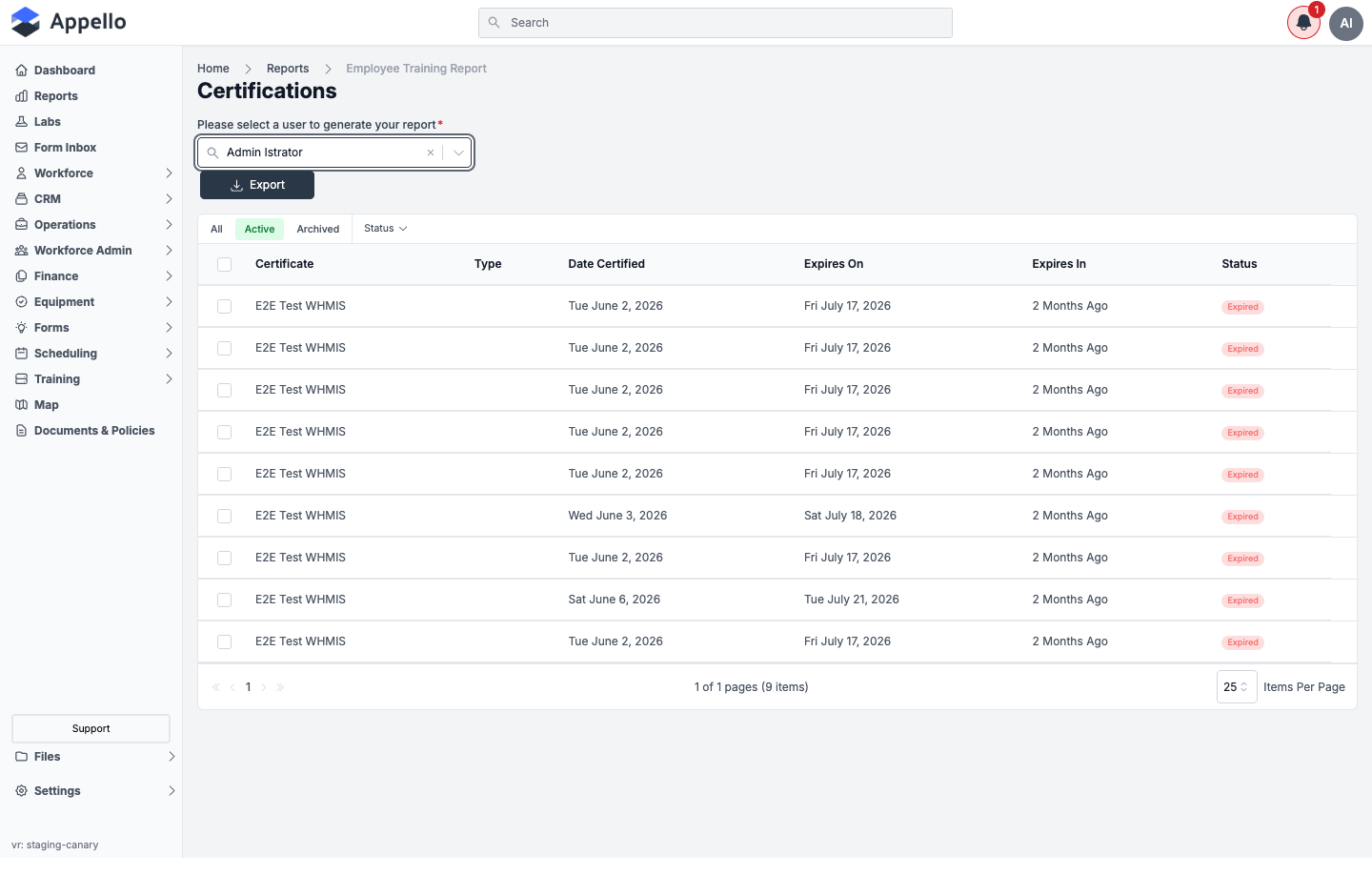This screenshot has width=1372, height=875.
Task: Open the user selection dropdown arrow
Action: (458, 153)
